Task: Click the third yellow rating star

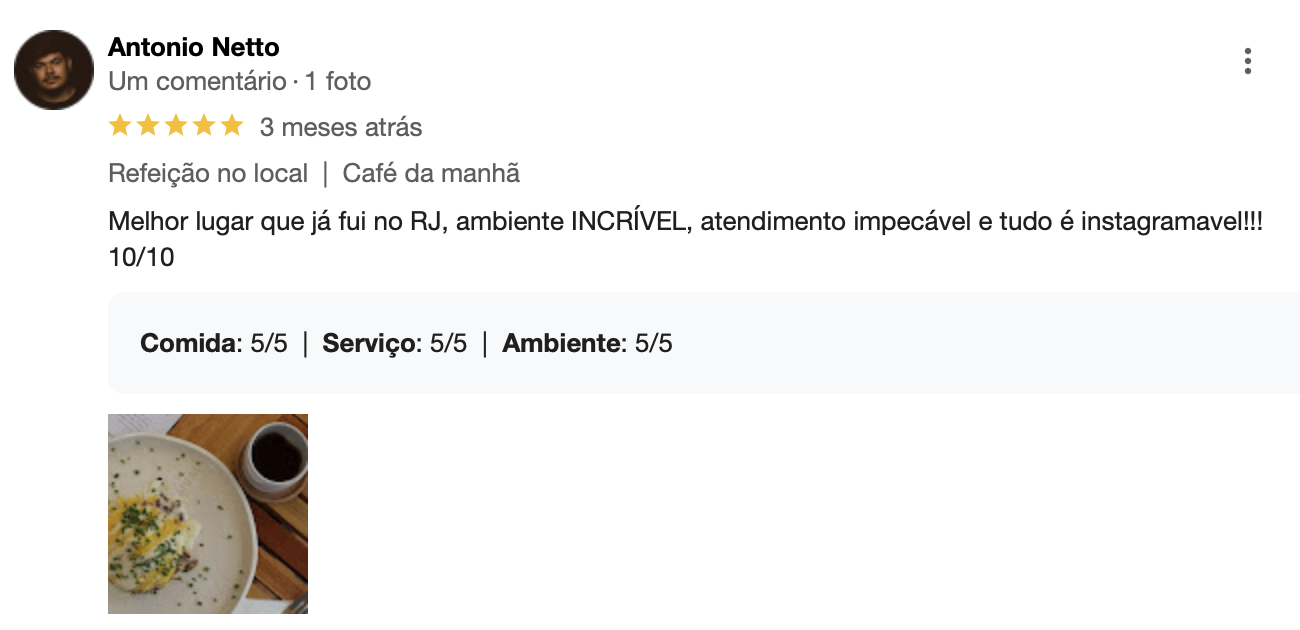Action: [x=176, y=125]
